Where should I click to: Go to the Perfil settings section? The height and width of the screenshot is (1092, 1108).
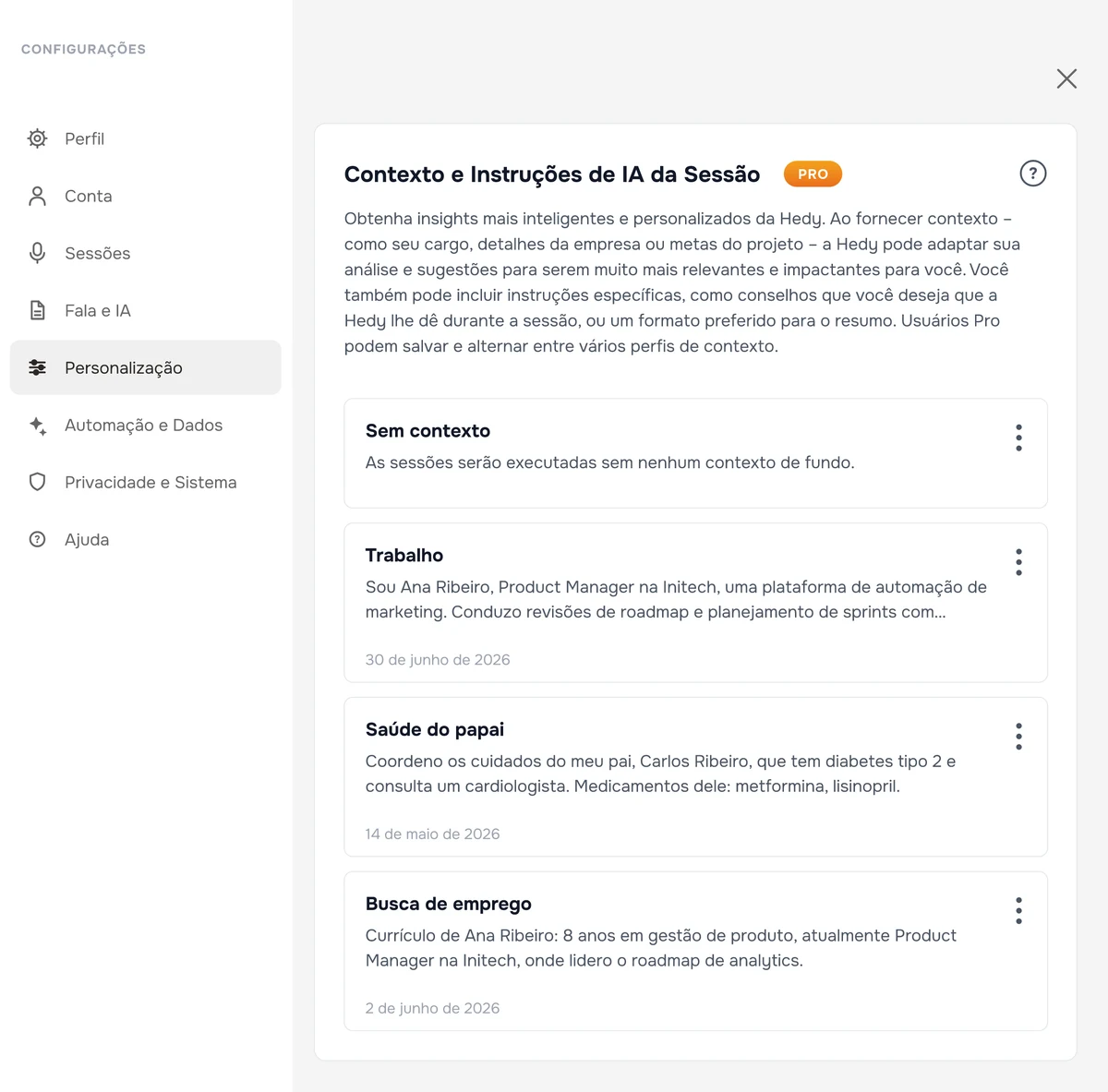tap(145, 138)
